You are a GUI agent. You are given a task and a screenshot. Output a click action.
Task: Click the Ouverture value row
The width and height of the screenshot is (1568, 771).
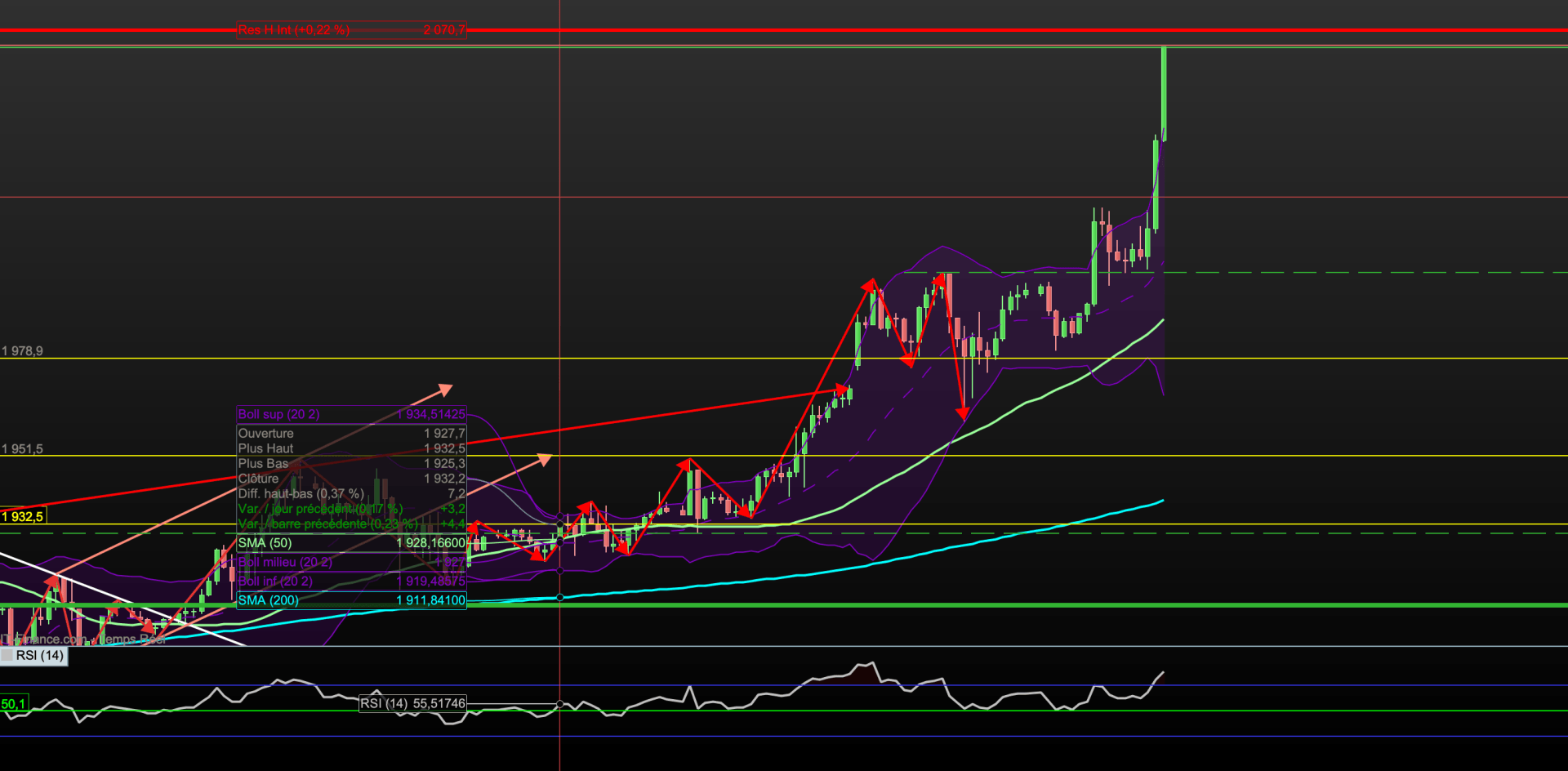(x=351, y=434)
